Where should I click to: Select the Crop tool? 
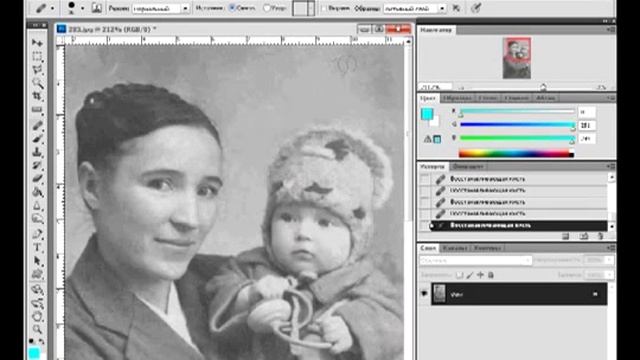click(x=37, y=97)
